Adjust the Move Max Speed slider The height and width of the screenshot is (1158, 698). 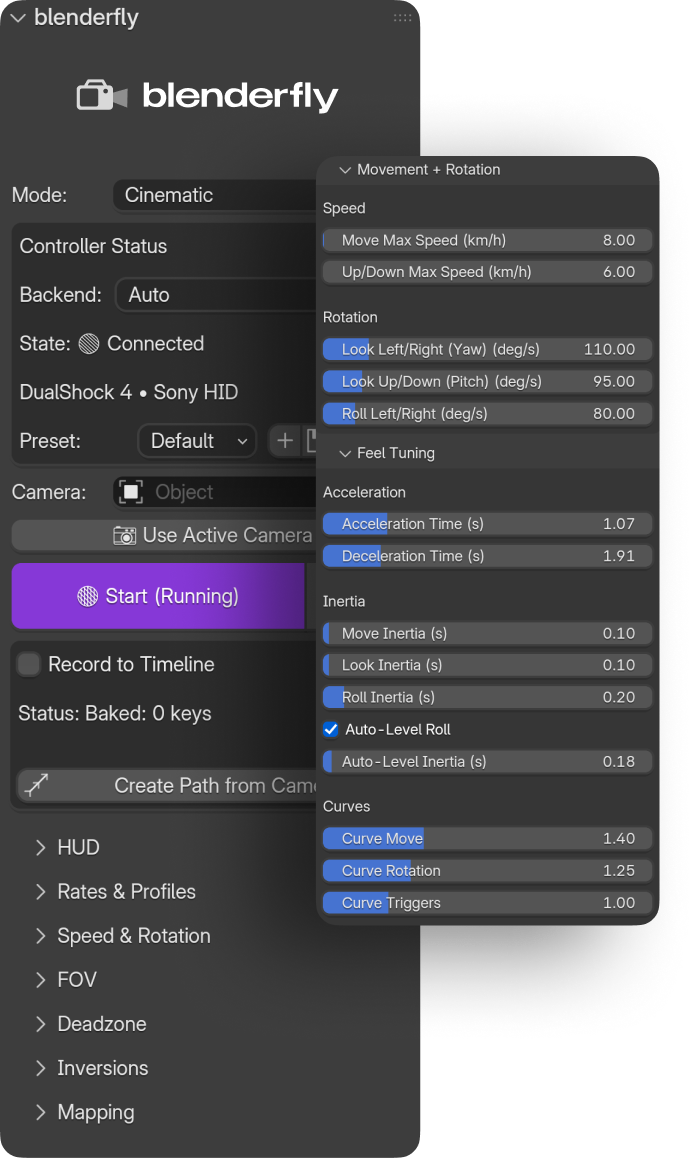(x=487, y=240)
